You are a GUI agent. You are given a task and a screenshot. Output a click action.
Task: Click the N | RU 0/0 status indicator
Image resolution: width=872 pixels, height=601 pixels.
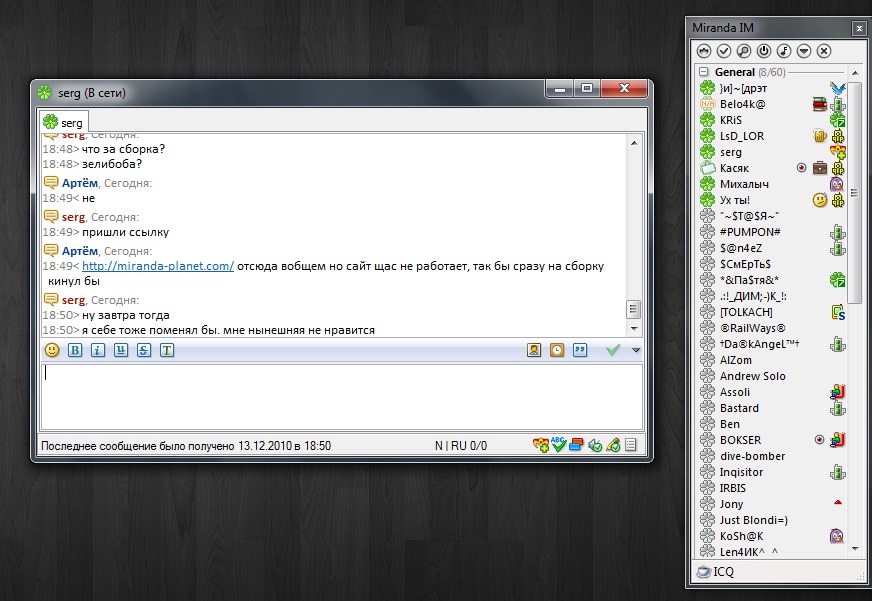[460, 446]
